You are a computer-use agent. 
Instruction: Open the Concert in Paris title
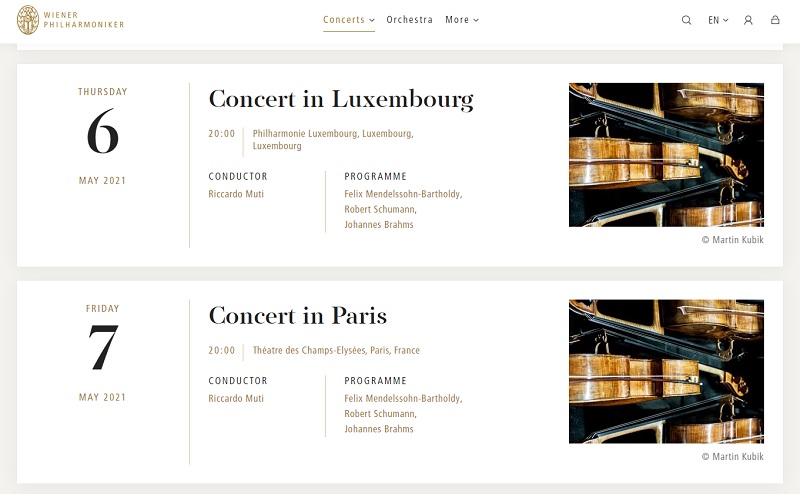pyautogui.click(x=297, y=315)
